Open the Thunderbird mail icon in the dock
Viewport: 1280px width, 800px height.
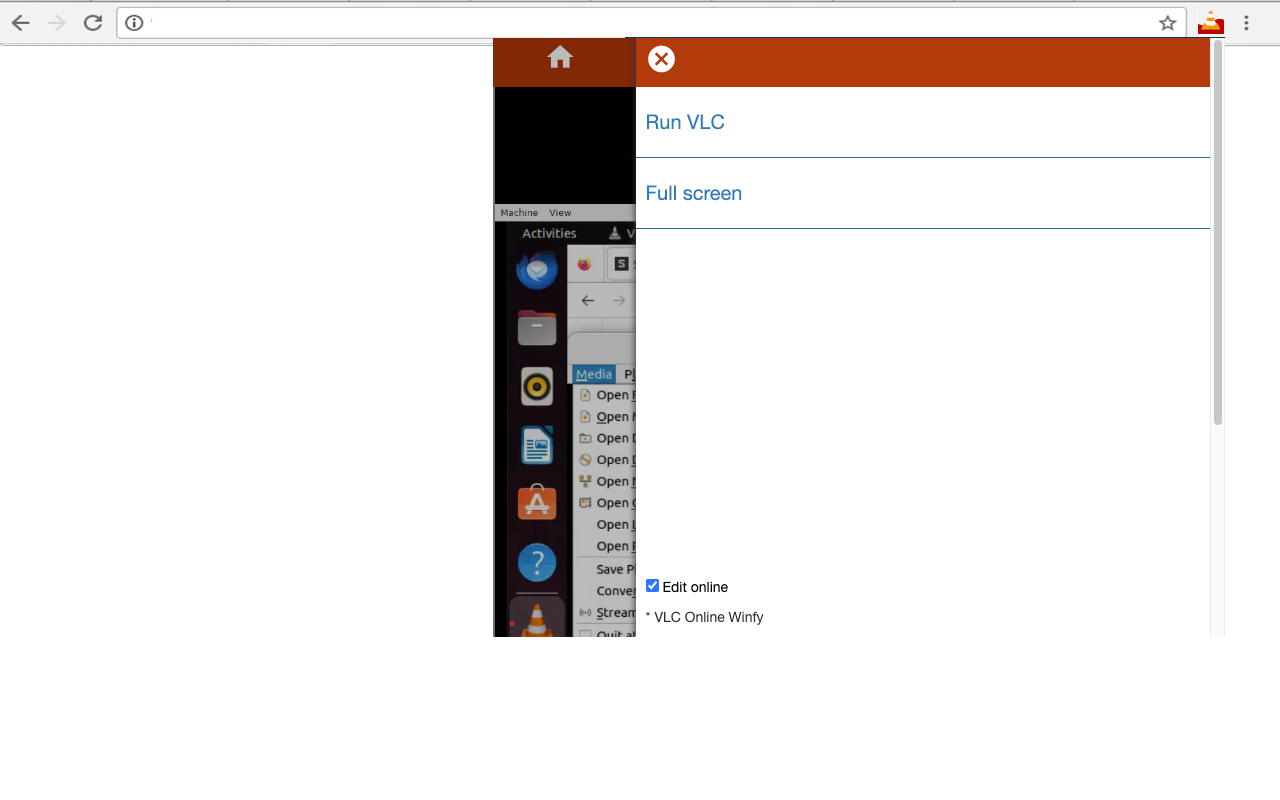click(x=537, y=269)
